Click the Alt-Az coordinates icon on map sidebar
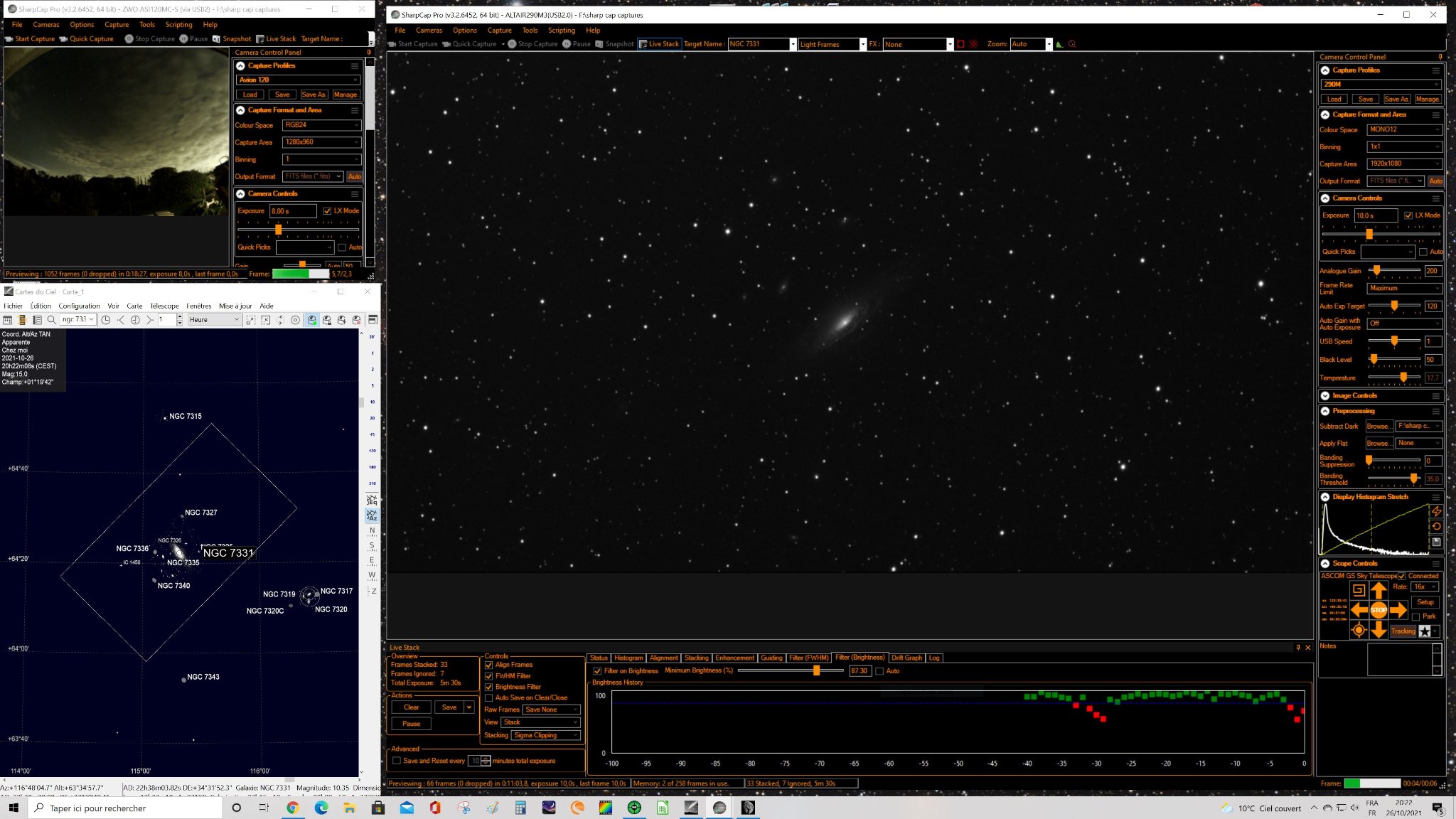 [x=372, y=515]
